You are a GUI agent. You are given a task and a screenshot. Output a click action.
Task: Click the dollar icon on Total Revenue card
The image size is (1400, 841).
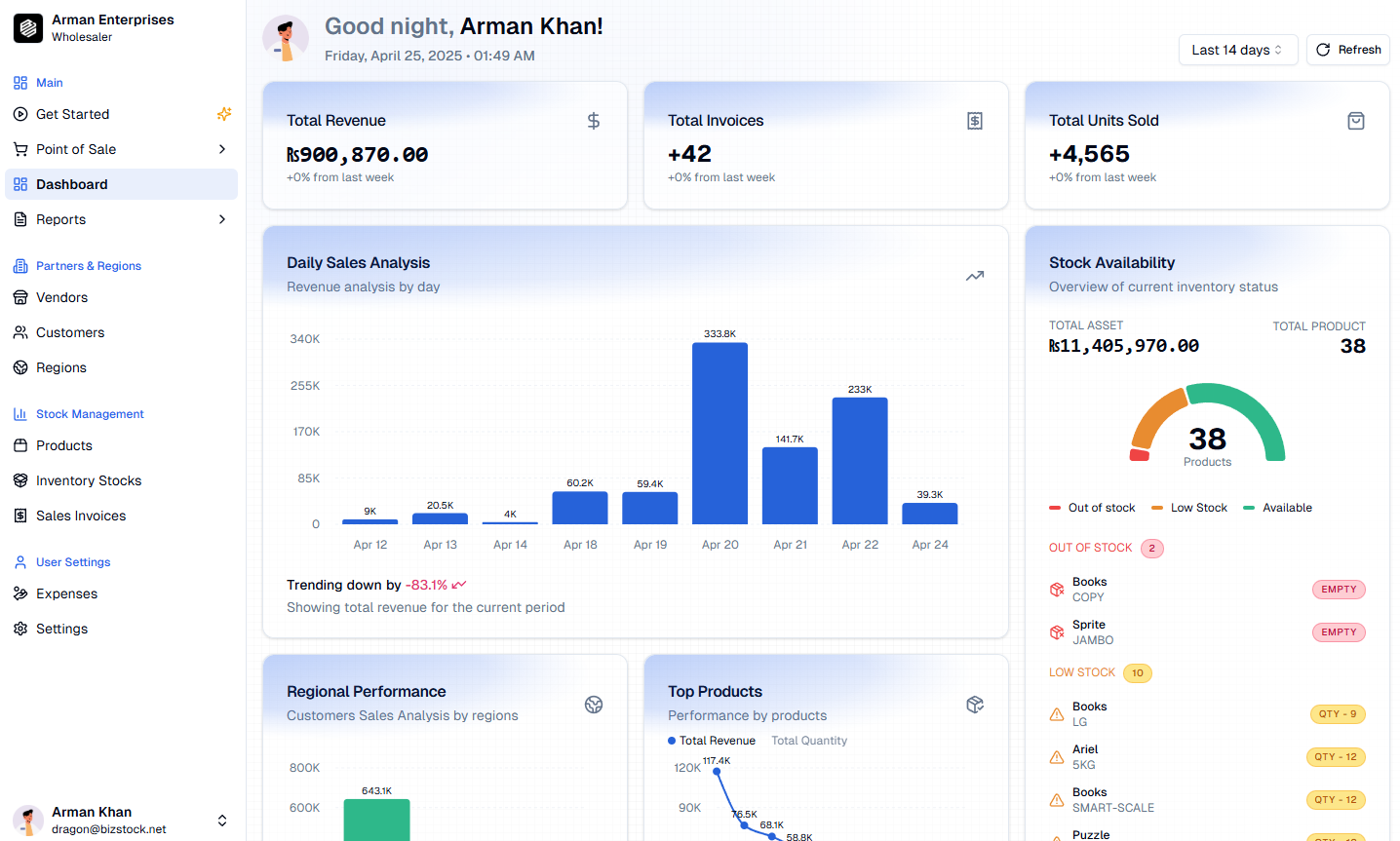point(594,121)
